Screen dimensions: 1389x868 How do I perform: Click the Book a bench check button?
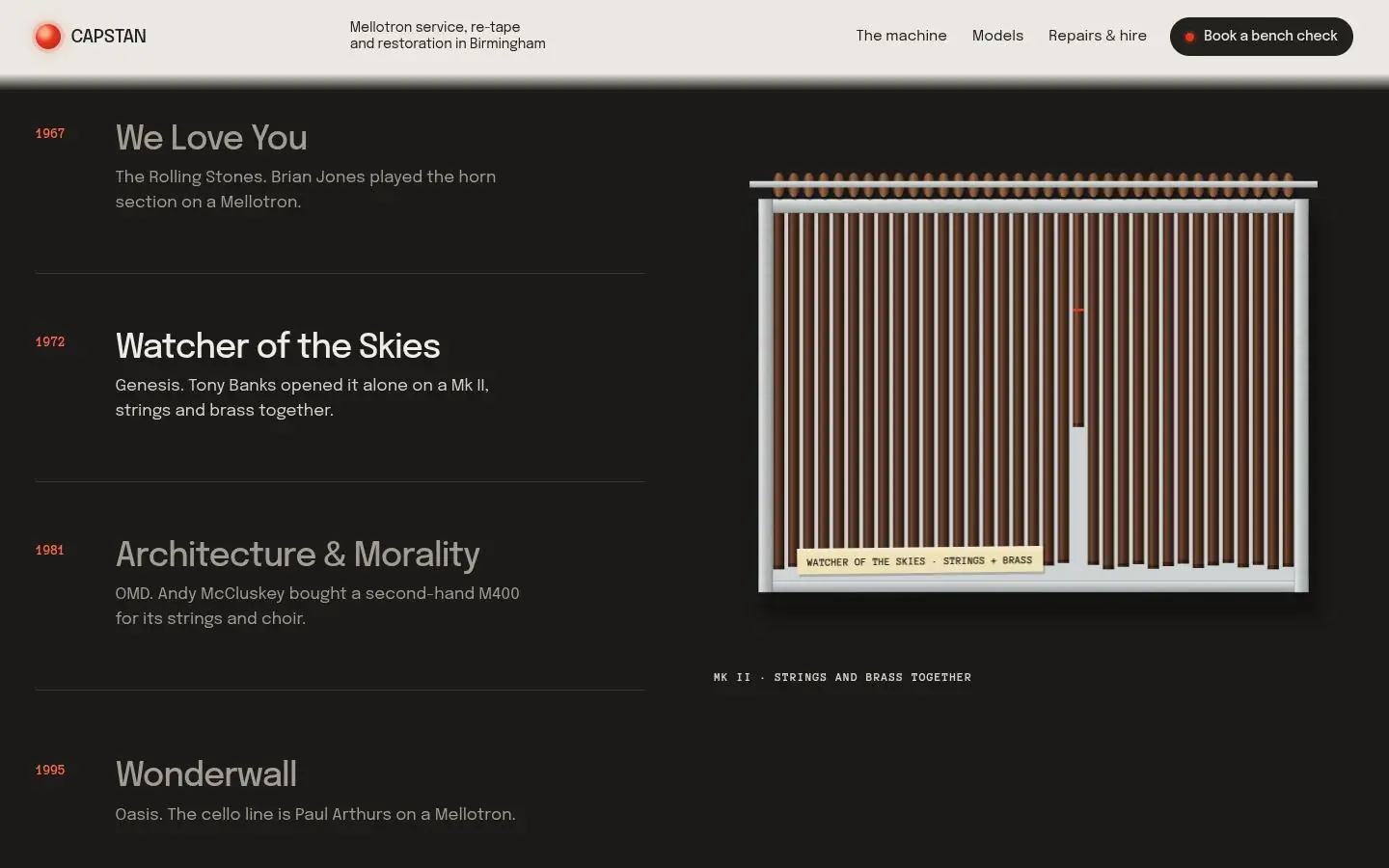pyautogui.click(x=1262, y=37)
